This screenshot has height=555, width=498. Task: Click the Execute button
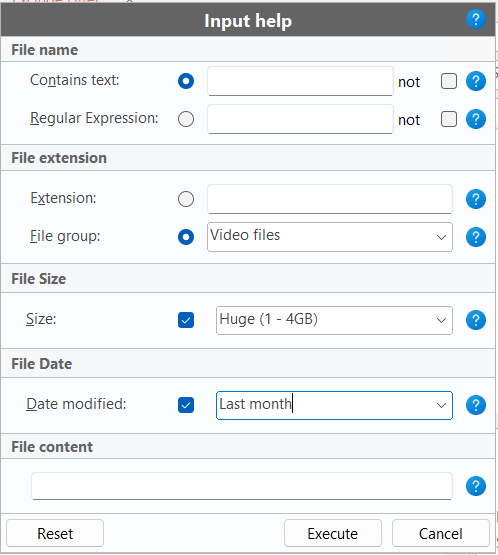pos(333,533)
